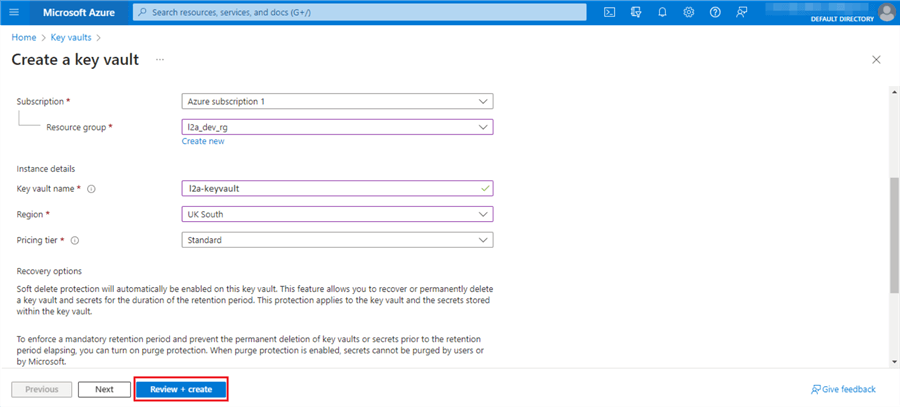This screenshot has width=900, height=407.
Task: Open the Help question mark icon
Action: coord(715,12)
